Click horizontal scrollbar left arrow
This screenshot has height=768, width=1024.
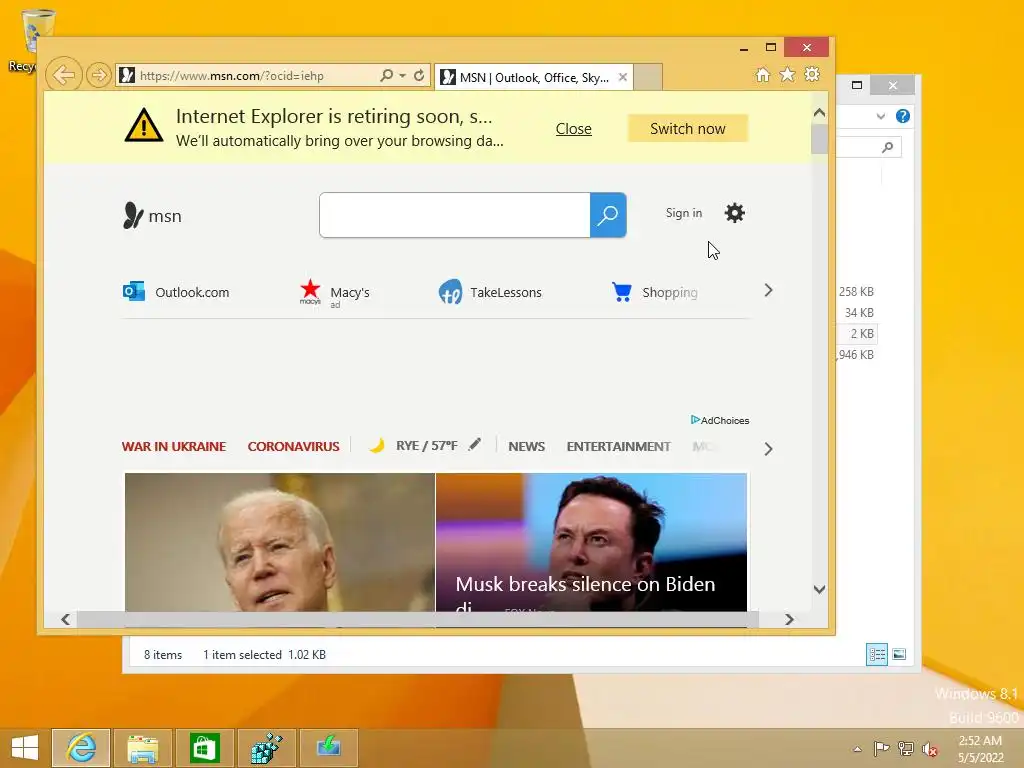65,619
